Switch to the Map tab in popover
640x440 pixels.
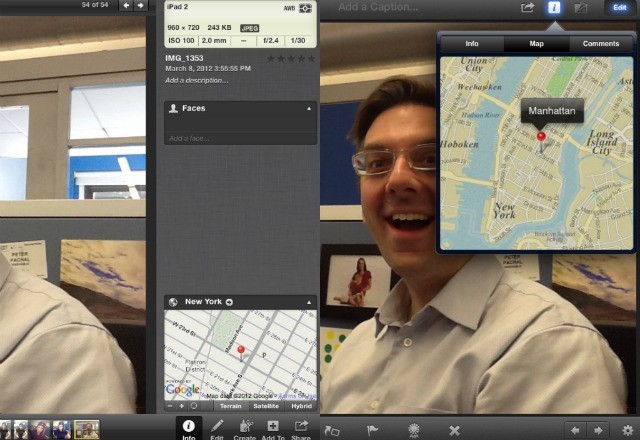click(x=536, y=44)
